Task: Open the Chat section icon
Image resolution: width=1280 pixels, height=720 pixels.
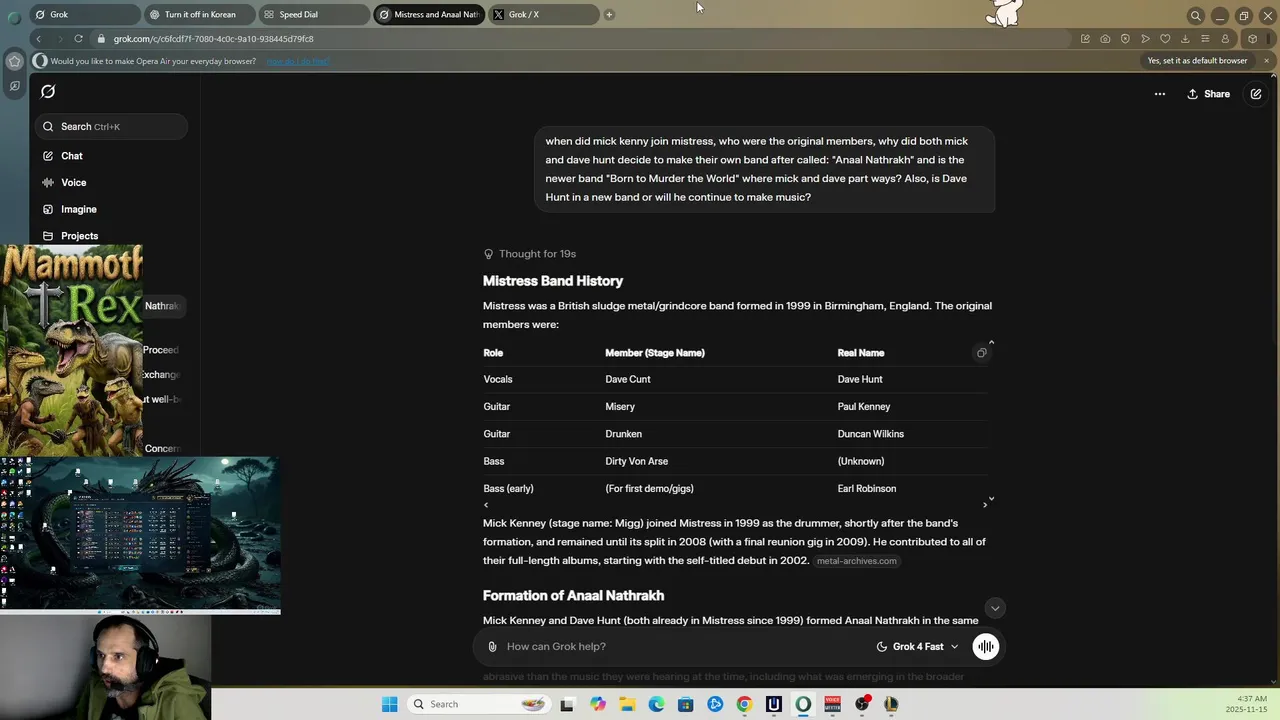Action: point(48,156)
